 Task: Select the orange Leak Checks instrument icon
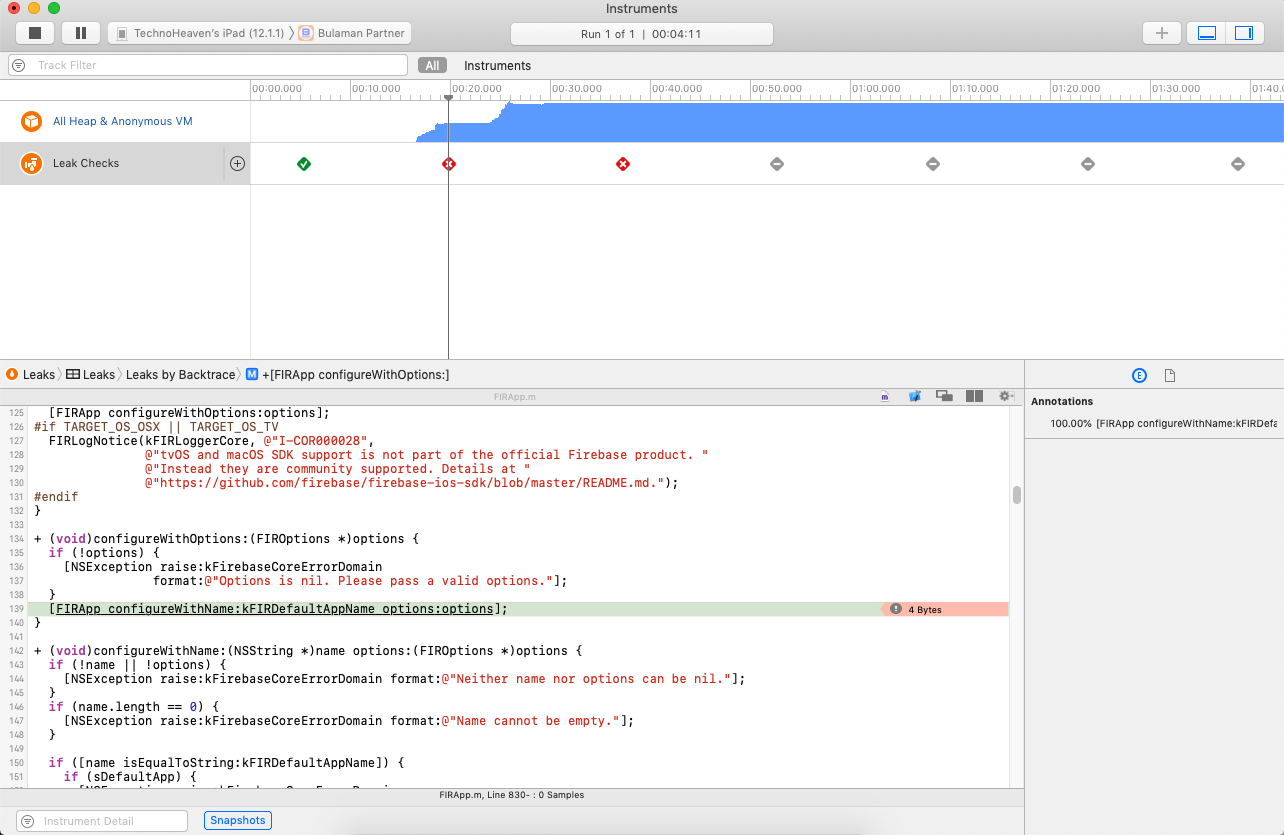[x=30, y=163]
